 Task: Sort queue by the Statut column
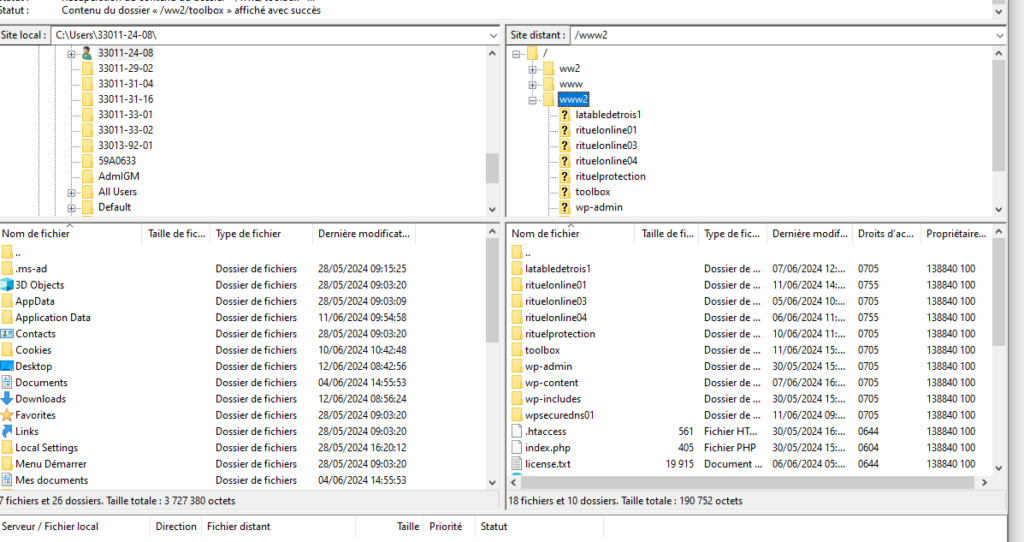tap(494, 526)
